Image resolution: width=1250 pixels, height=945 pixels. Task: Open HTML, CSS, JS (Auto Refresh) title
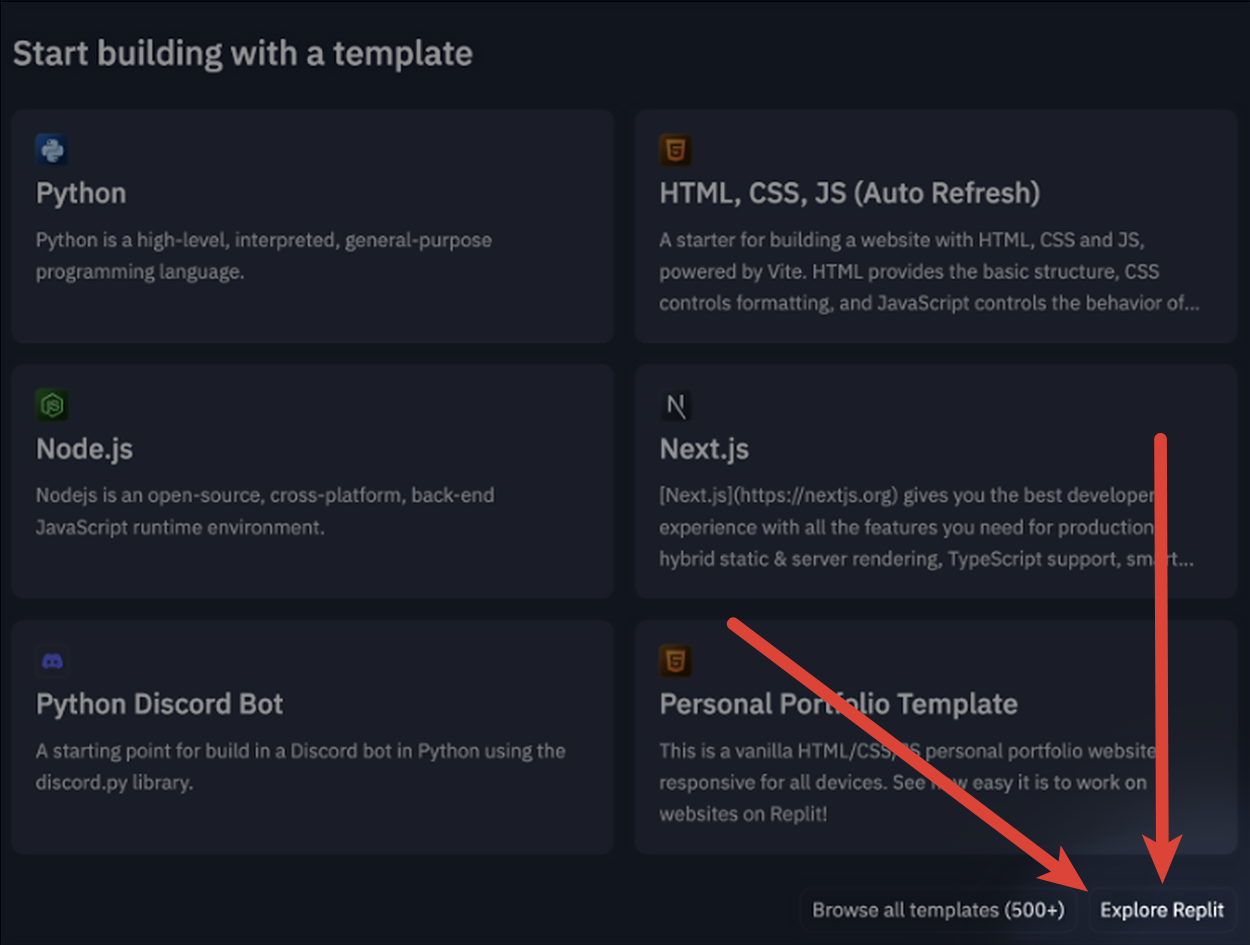pos(849,193)
